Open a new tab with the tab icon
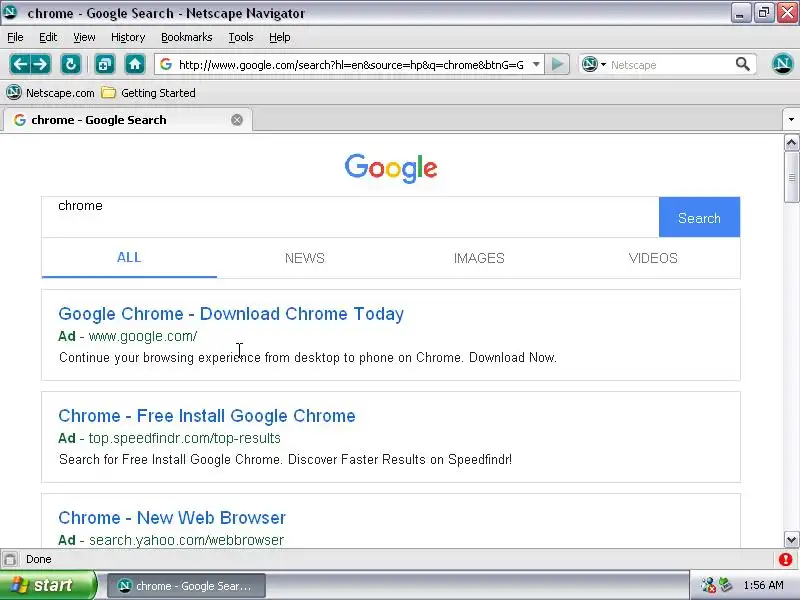The height and width of the screenshot is (600, 800). coord(105,64)
